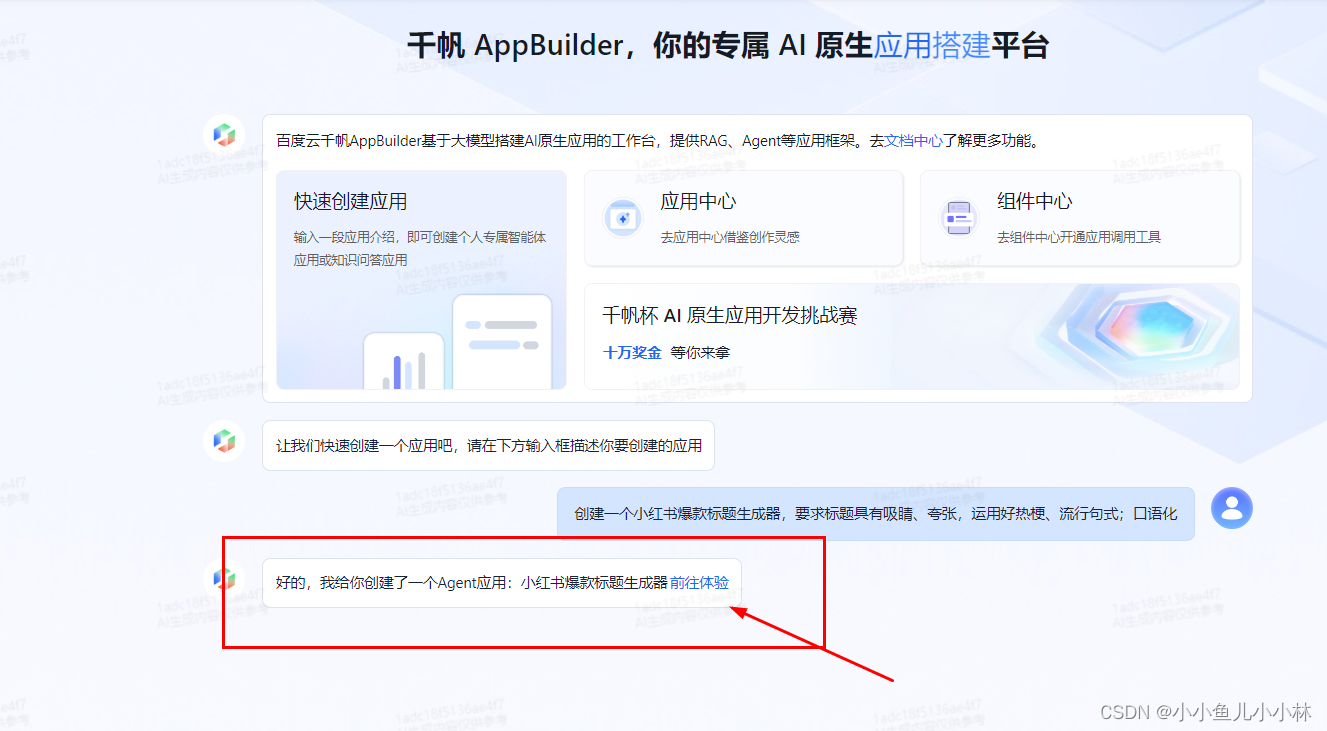
Task: Open the 前往体验 link
Action: click(x=699, y=583)
